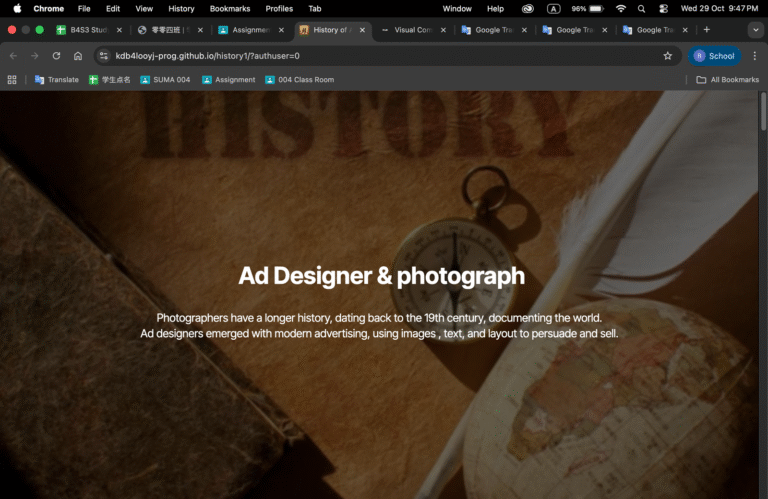Click the back navigation arrow
This screenshot has width=768, height=499.
[x=13, y=56]
